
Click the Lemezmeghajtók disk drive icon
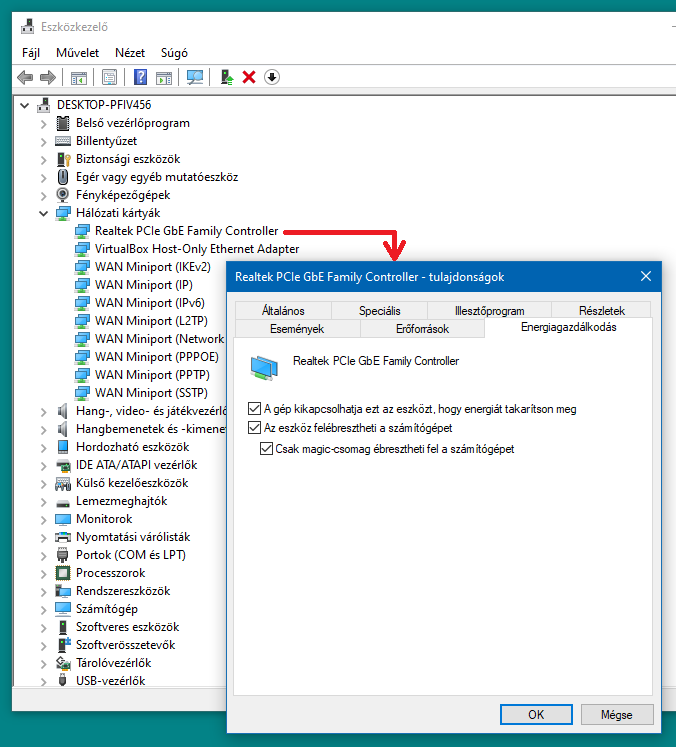tap(62, 503)
